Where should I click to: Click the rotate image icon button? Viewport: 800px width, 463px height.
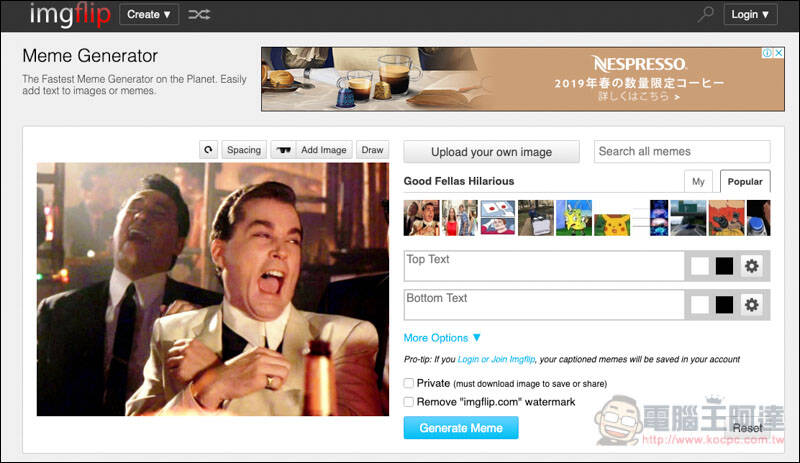click(208, 150)
